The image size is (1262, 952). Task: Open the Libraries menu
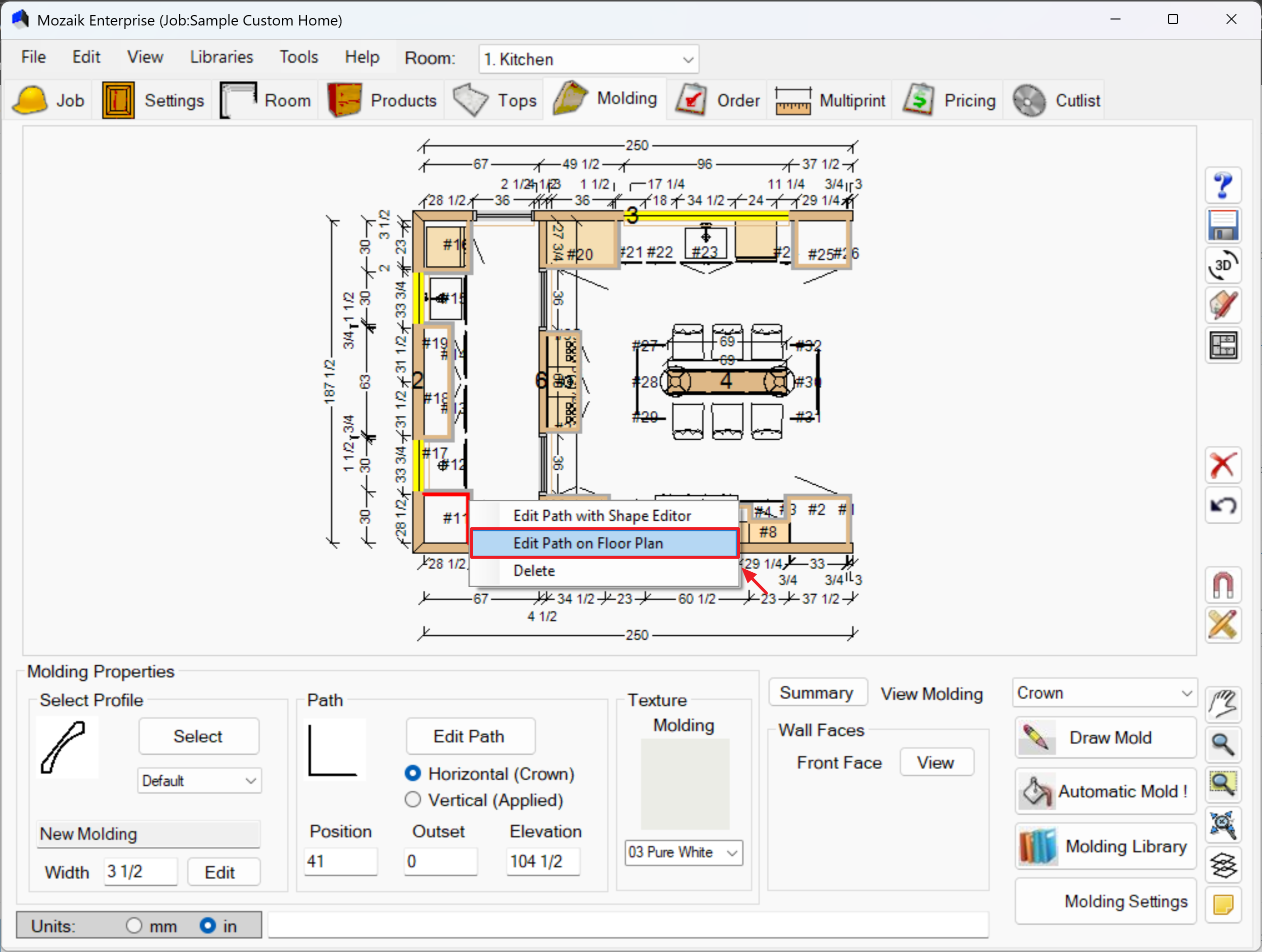pyautogui.click(x=221, y=57)
